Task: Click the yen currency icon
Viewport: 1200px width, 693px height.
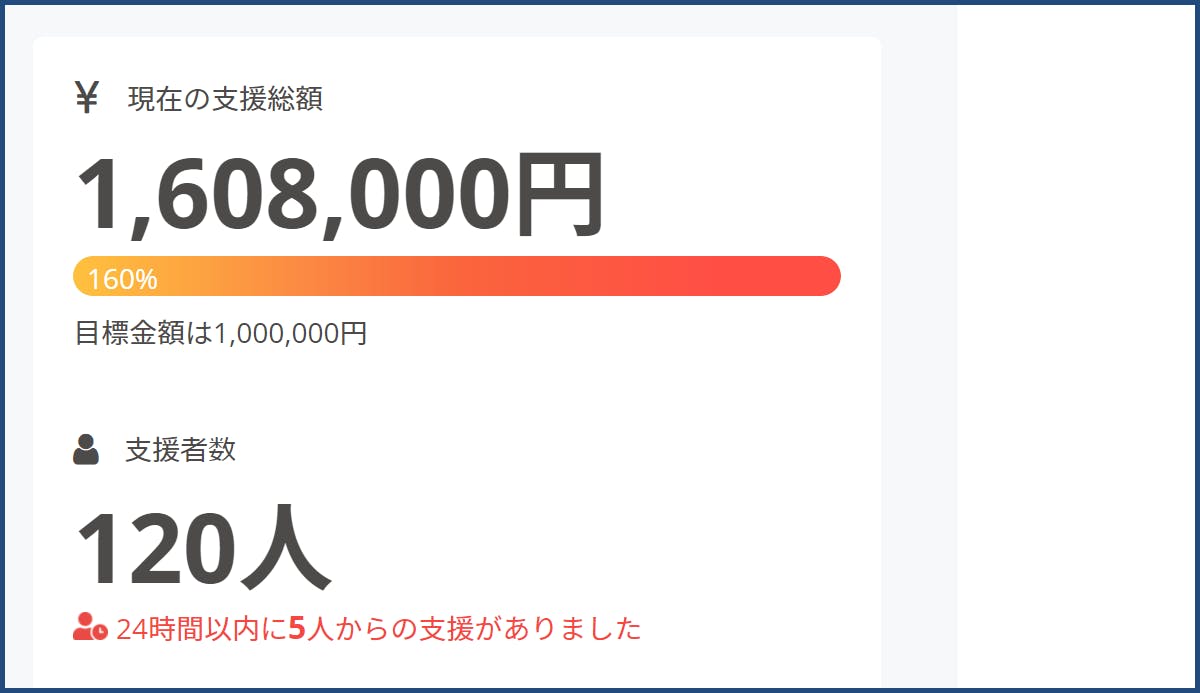Action: tap(87, 98)
